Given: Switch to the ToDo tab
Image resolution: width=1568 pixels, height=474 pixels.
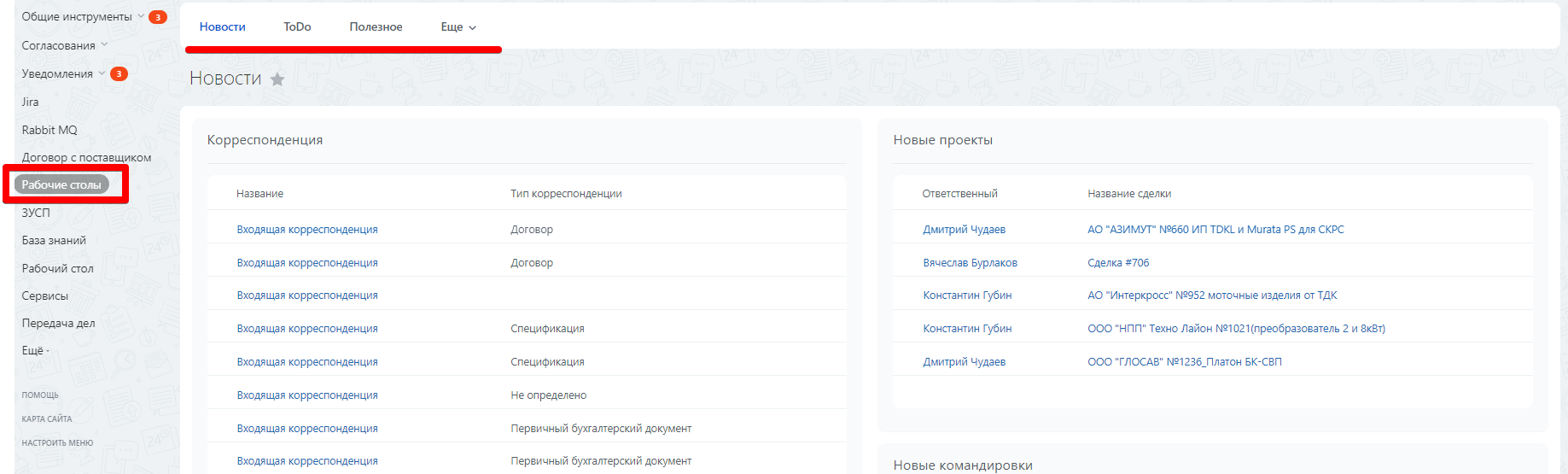Looking at the screenshot, I should point(297,27).
